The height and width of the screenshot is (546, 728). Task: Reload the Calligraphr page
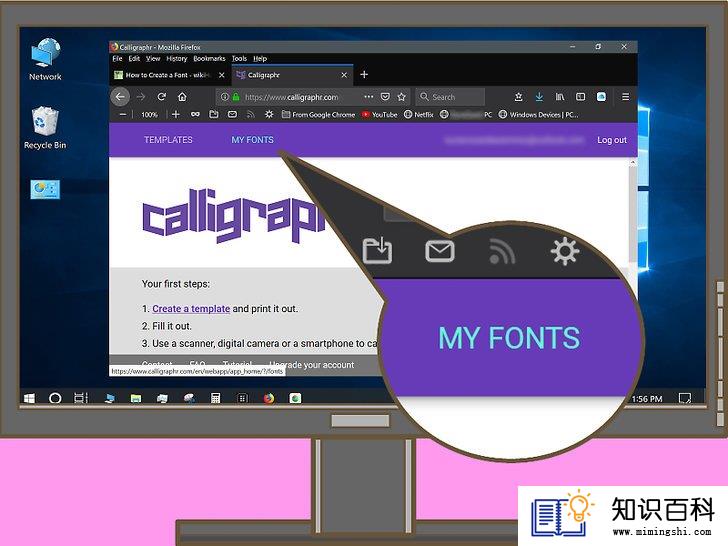click(162, 97)
